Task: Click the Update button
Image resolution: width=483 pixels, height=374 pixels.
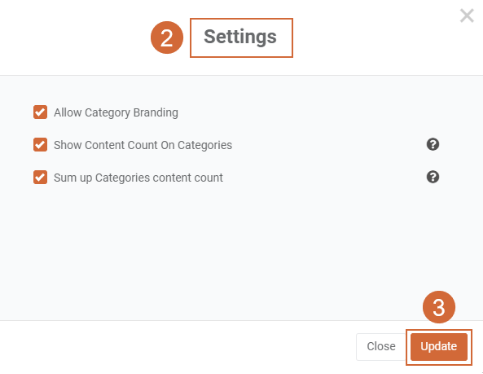Action: click(x=439, y=347)
